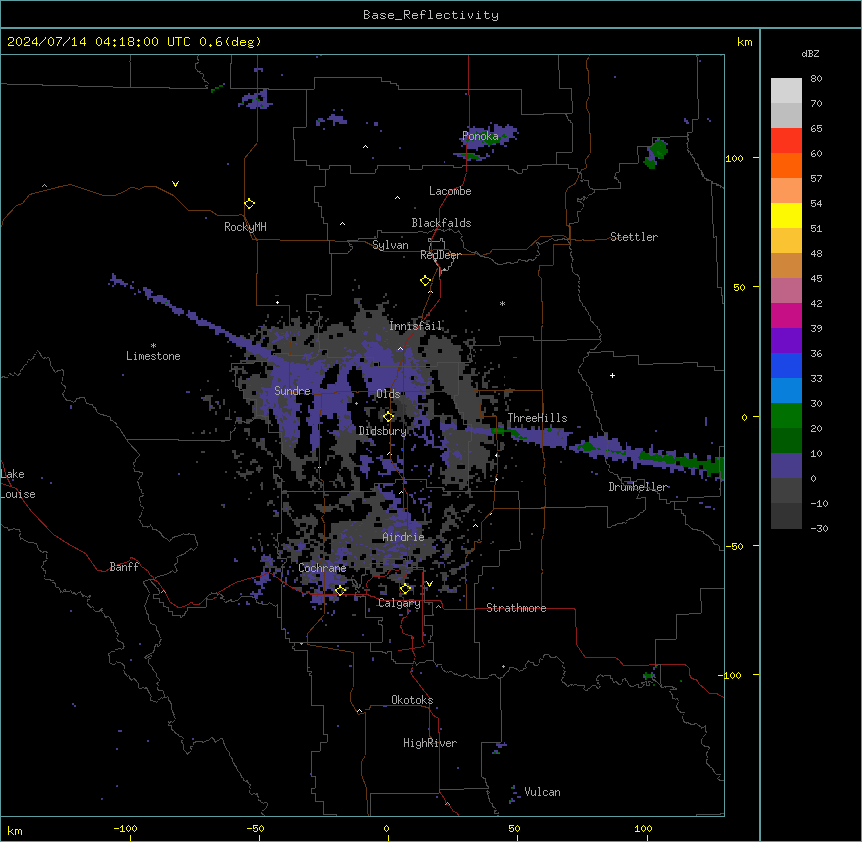Viewport: 862px width, 842px height.
Task: Click the Drumheller label
Action: point(638,487)
